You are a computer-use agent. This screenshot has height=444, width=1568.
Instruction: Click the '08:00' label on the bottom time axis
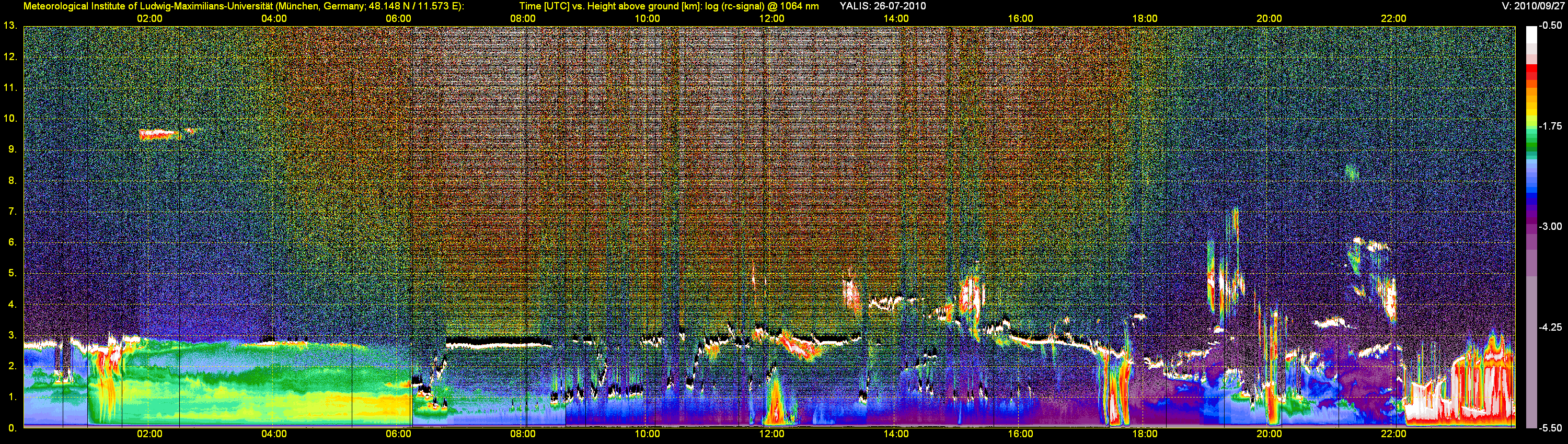pyautogui.click(x=523, y=434)
